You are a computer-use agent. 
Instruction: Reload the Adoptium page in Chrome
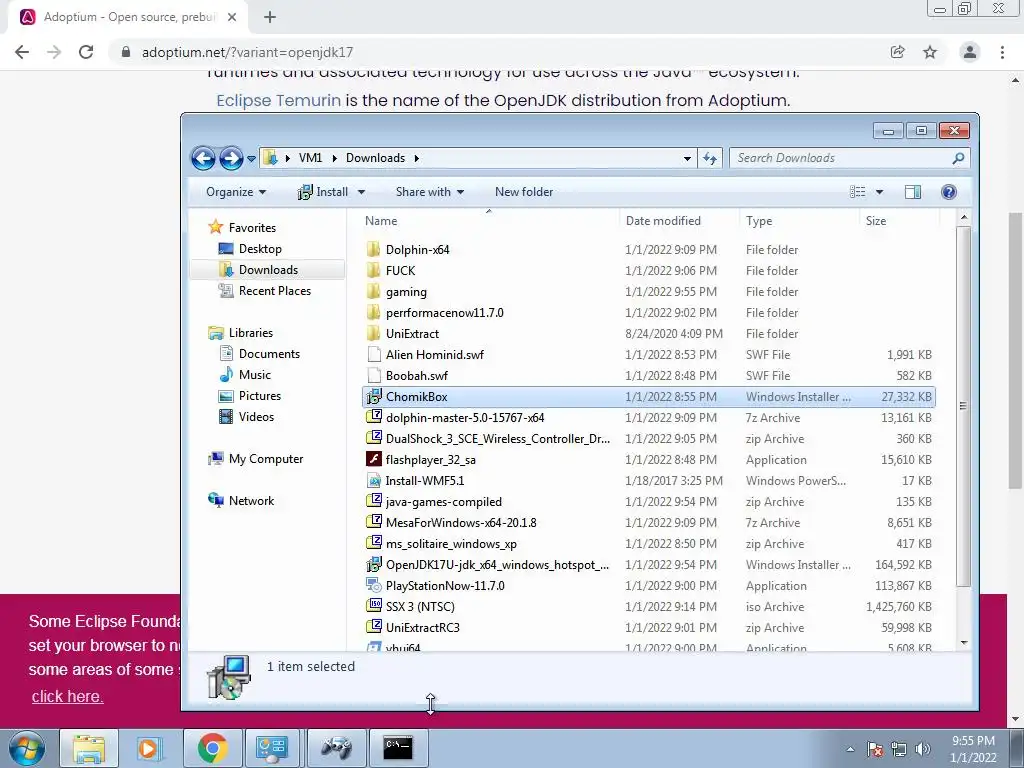(x=86, y=52)
